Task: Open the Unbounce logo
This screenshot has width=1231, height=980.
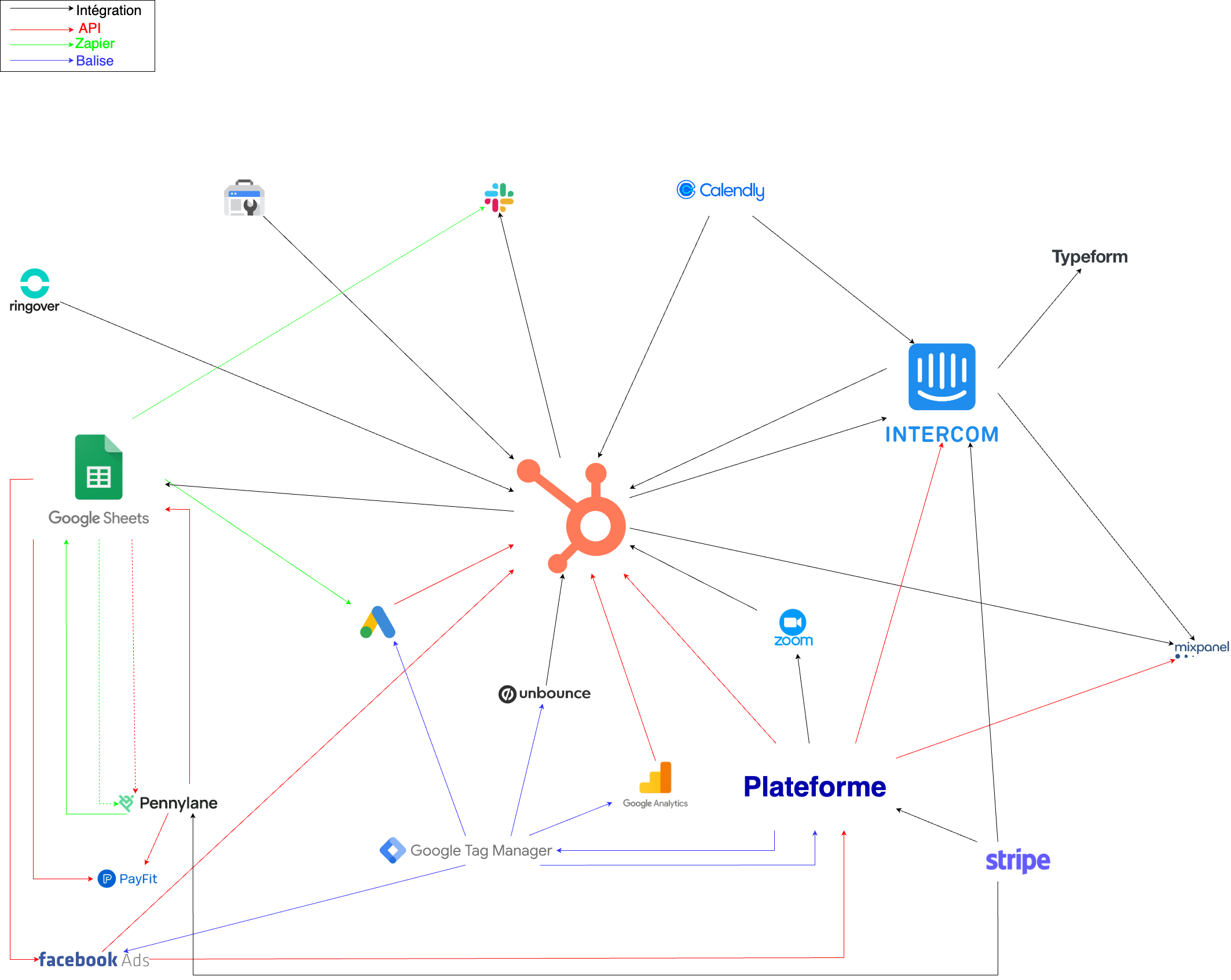Action: tap(543, 693)
